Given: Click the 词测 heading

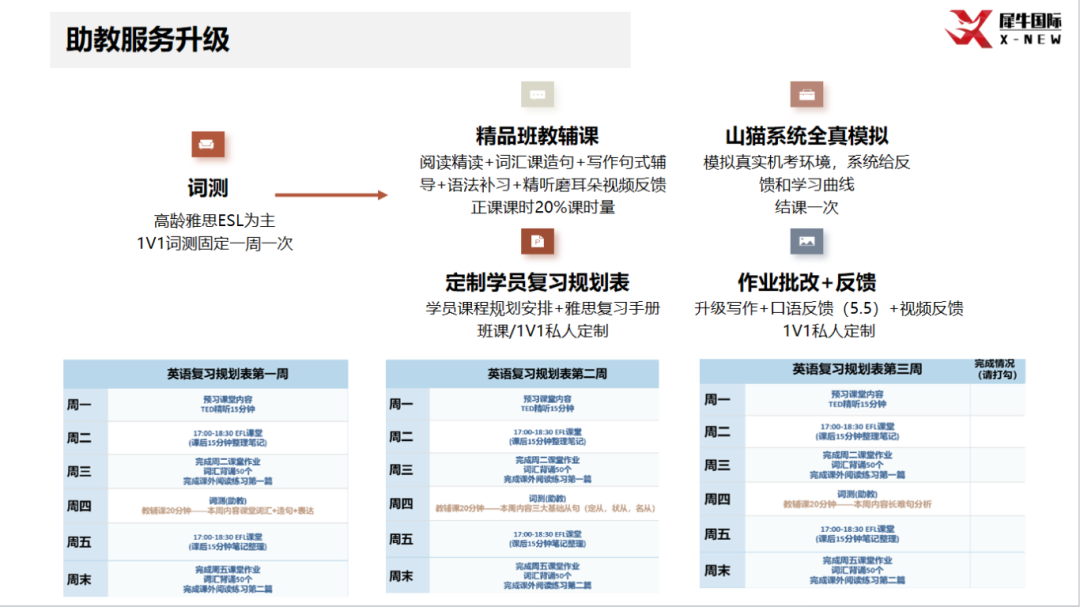Looking at the screenshot, I should click(207, 187).
